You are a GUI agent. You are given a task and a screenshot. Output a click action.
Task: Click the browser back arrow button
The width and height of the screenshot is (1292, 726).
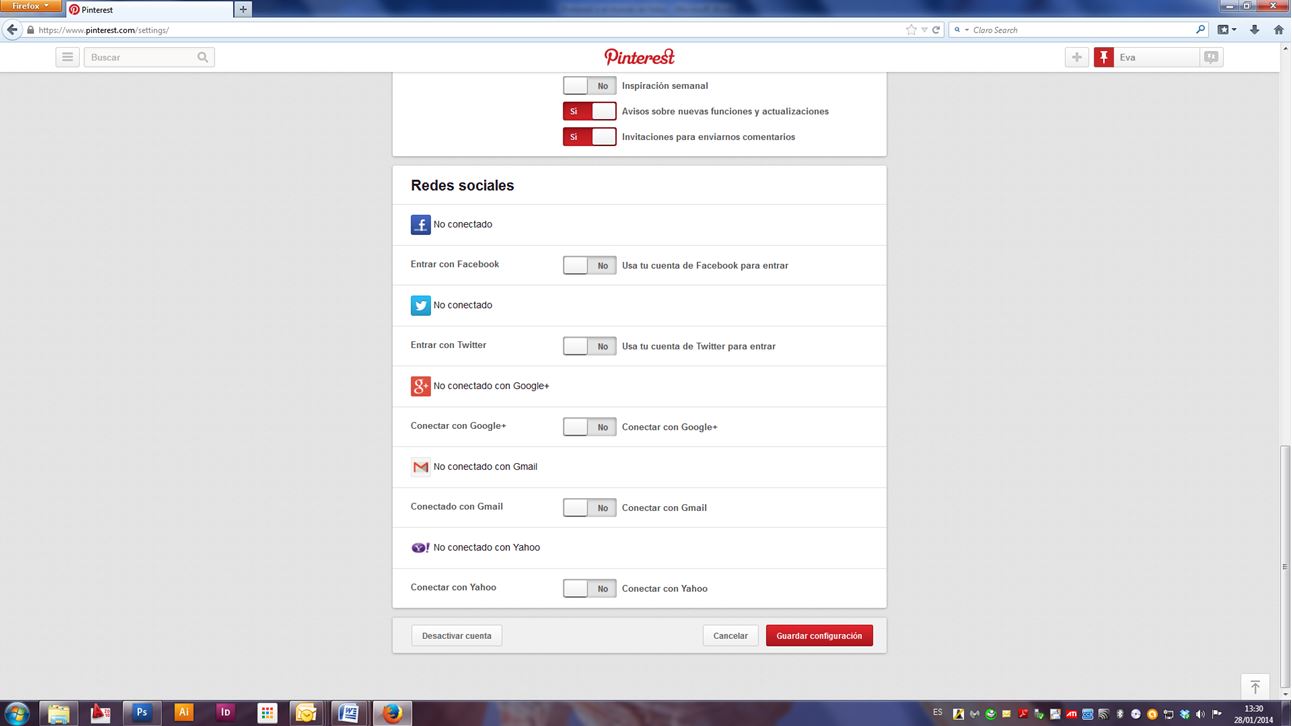(12, 30)
